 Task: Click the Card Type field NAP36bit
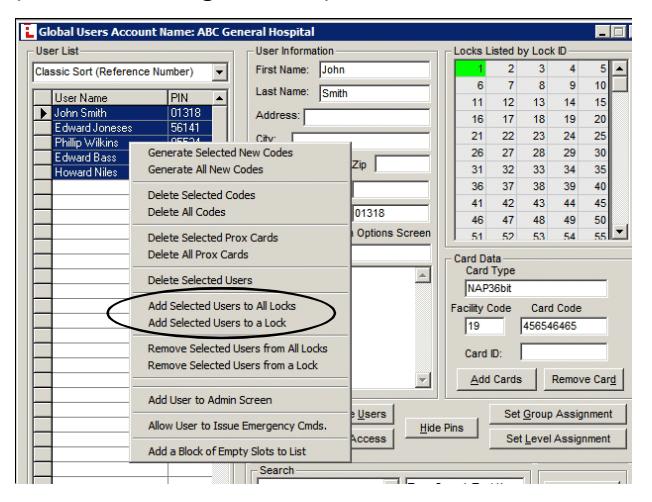point(536,288)
